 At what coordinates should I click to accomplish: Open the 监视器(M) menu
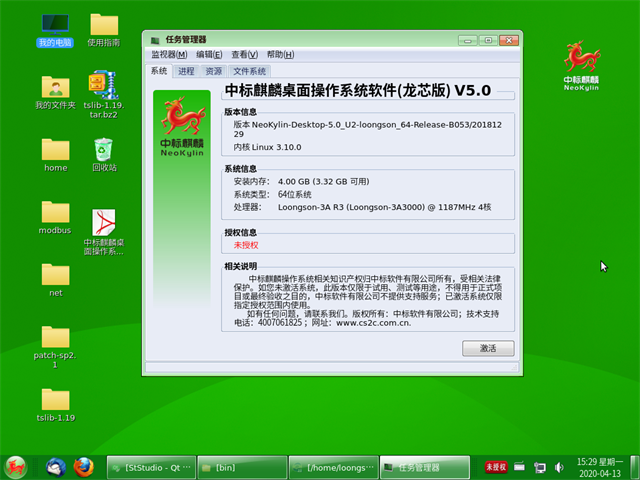169,55
